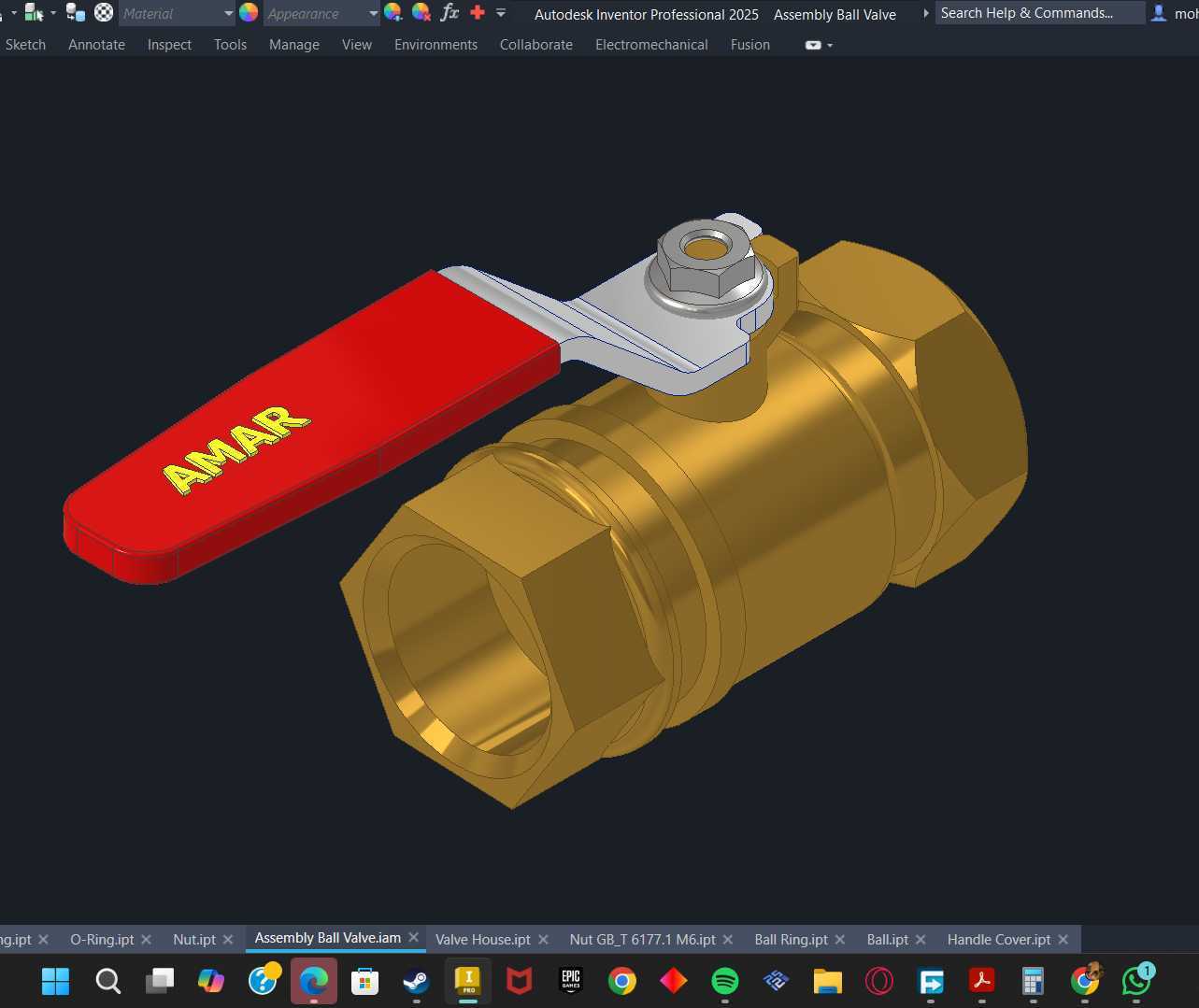Close the O-Ring.ipt tab

pos(146,940)
